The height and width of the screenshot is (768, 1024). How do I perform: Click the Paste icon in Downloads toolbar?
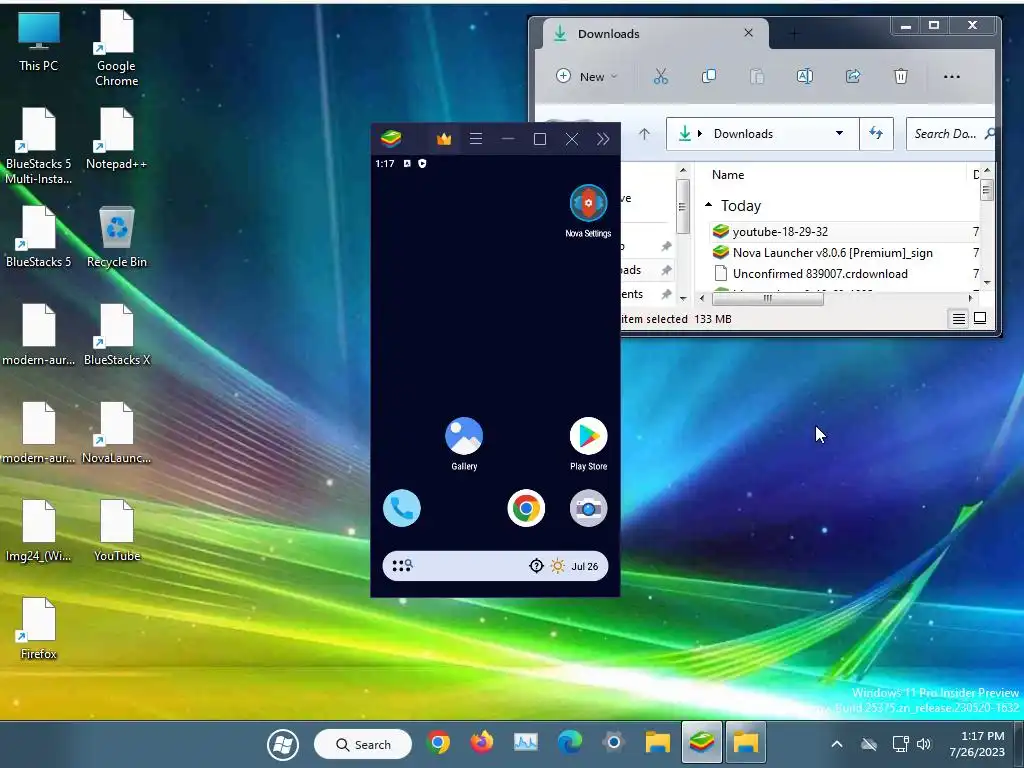pyautogui.click(x=757, y=76)
